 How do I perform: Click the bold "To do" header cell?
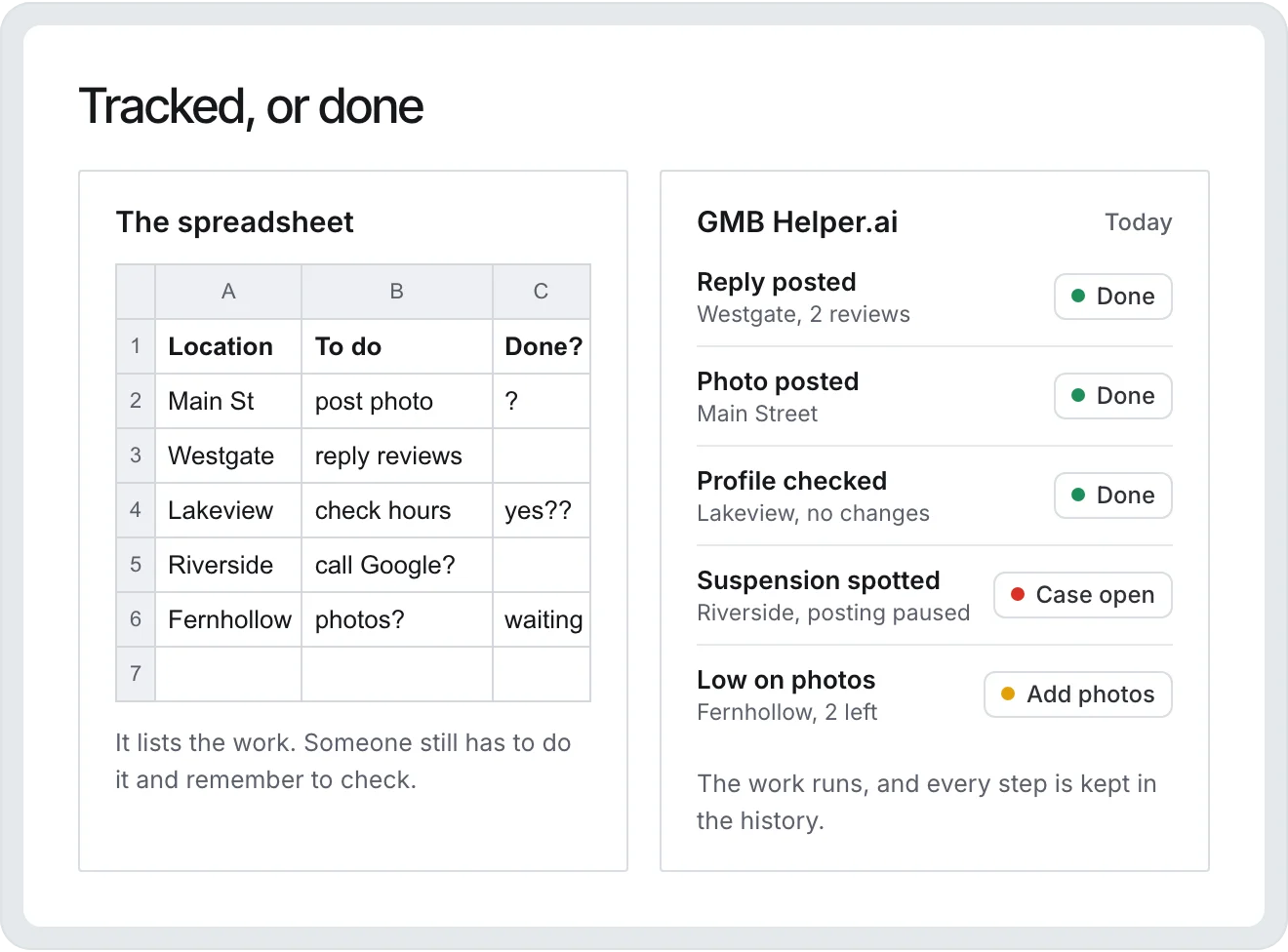(x=397, y=346)
